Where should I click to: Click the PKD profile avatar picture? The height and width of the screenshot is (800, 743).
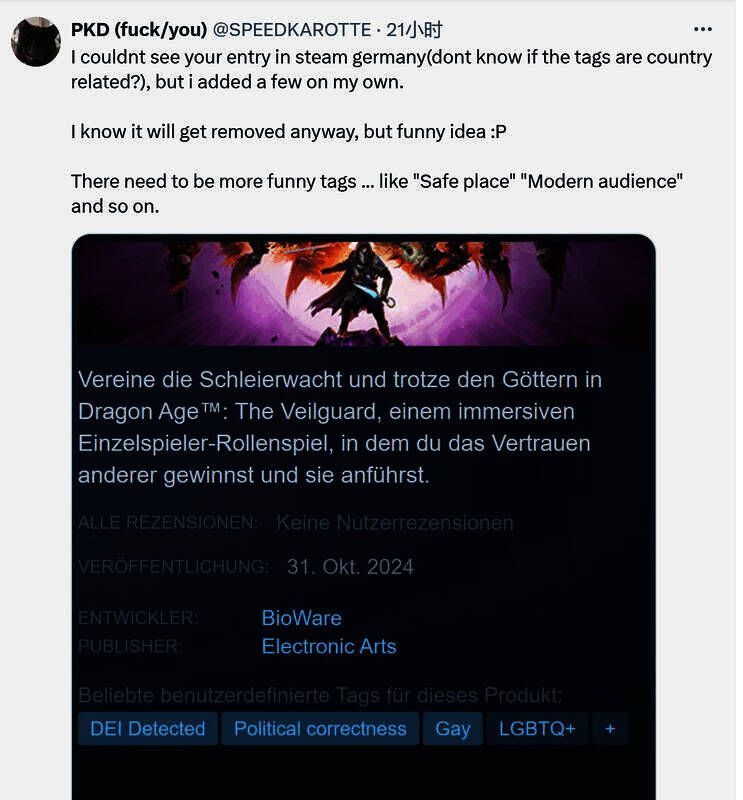[36, 41]
